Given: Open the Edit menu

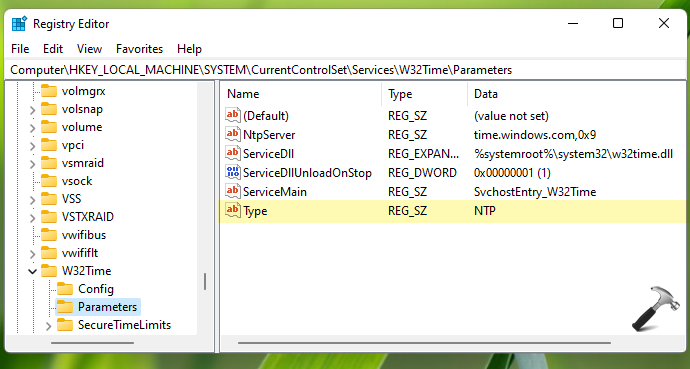Looking at the screenshot, I should pyautogui.click(x=53, y=49).
